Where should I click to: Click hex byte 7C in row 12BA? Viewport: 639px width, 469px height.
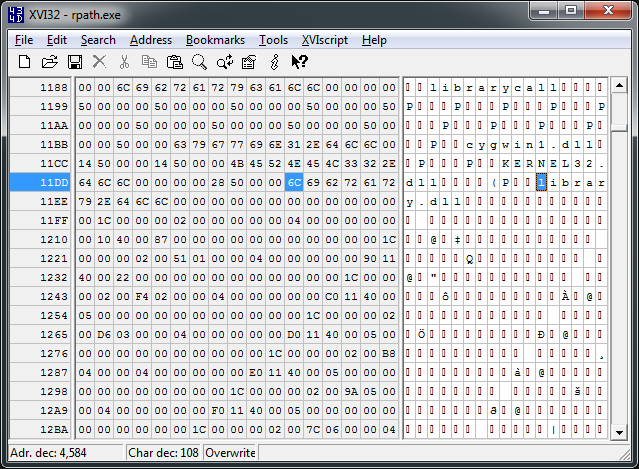tap(313, 429)
